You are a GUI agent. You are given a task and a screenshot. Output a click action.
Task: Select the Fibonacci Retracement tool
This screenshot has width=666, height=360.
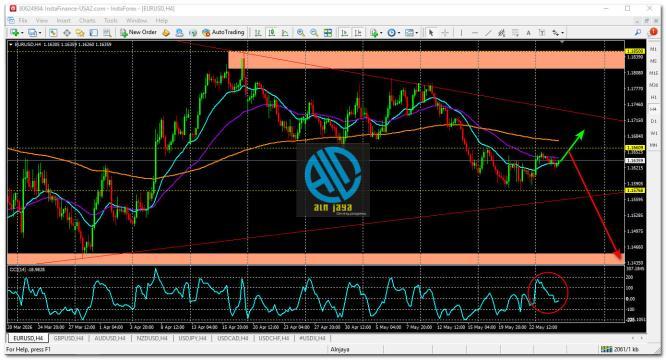(x=515, y=33)
